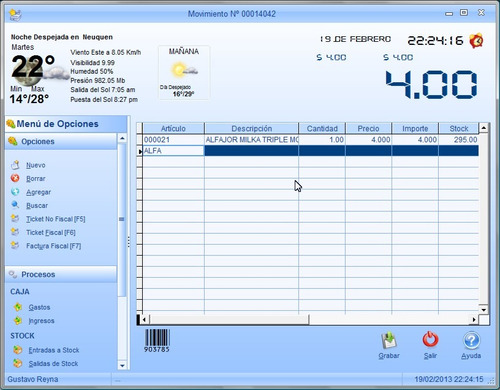Click the Artículo column header
The width and height of the screenshot is (500, 390).
[x=173, y=128]
